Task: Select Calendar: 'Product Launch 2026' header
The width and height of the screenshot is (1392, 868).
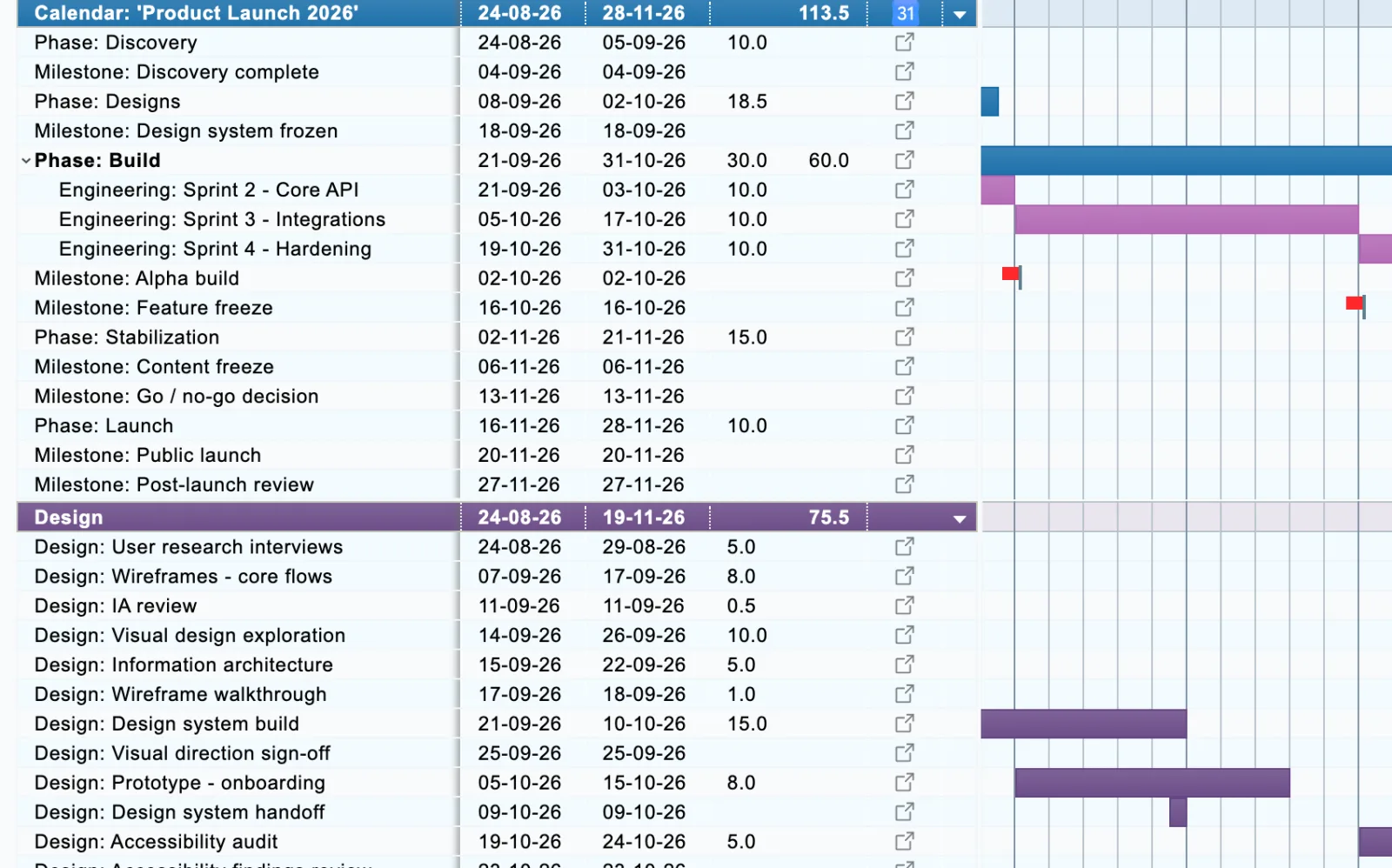Action: pos(497,13)
